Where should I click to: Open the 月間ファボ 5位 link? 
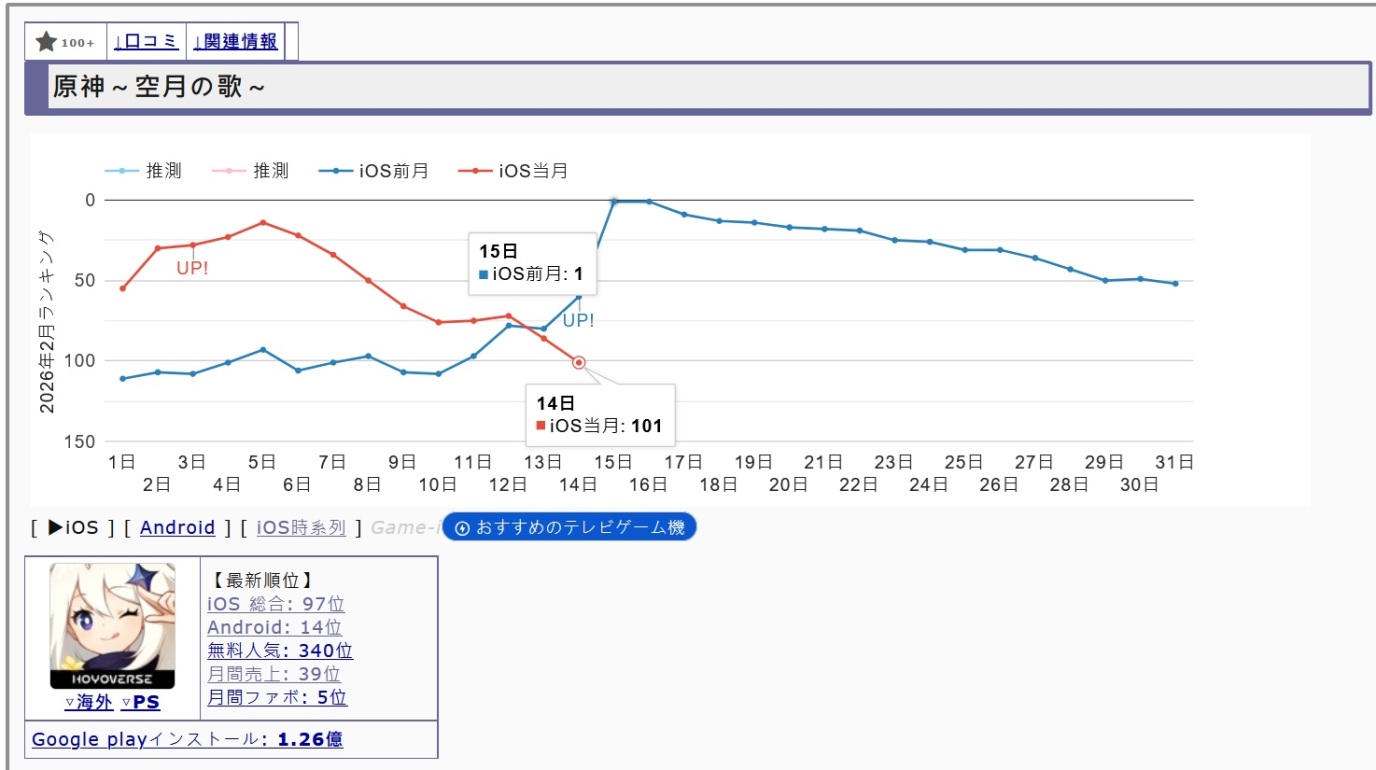(277, 698)
